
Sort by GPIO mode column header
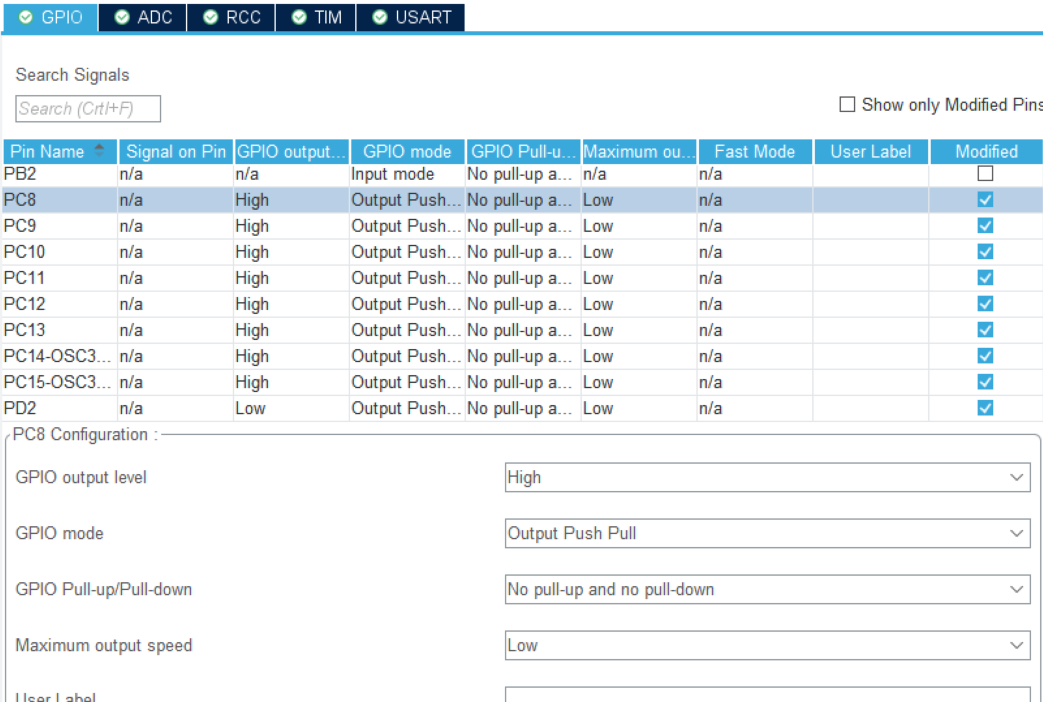[407, 152]
